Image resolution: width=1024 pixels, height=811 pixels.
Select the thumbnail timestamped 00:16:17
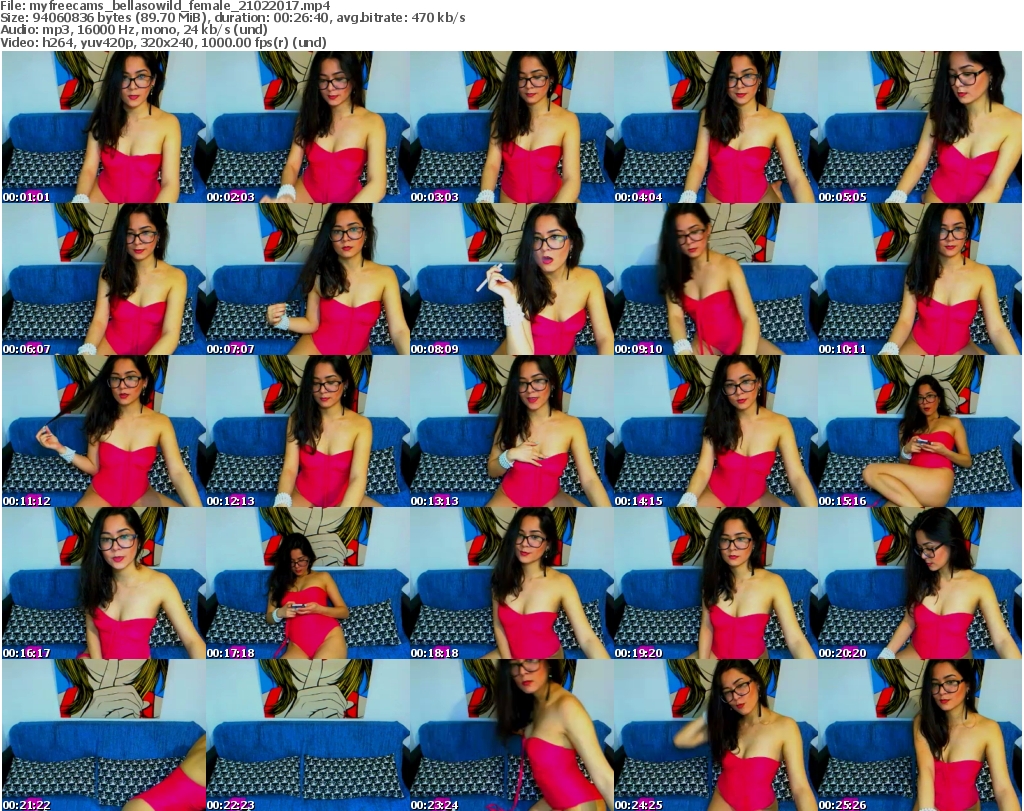pyautogui.click(x=104, y=583)
